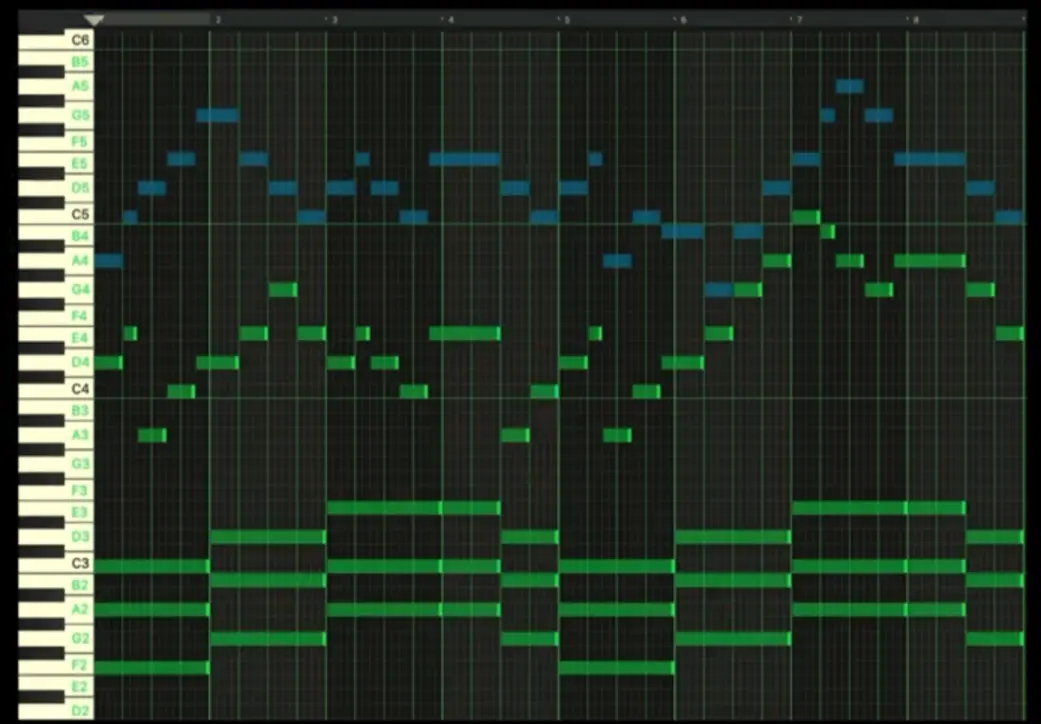Select the blue G5 note at bar 2
The image size is (1041, 724).
point(217,115)
